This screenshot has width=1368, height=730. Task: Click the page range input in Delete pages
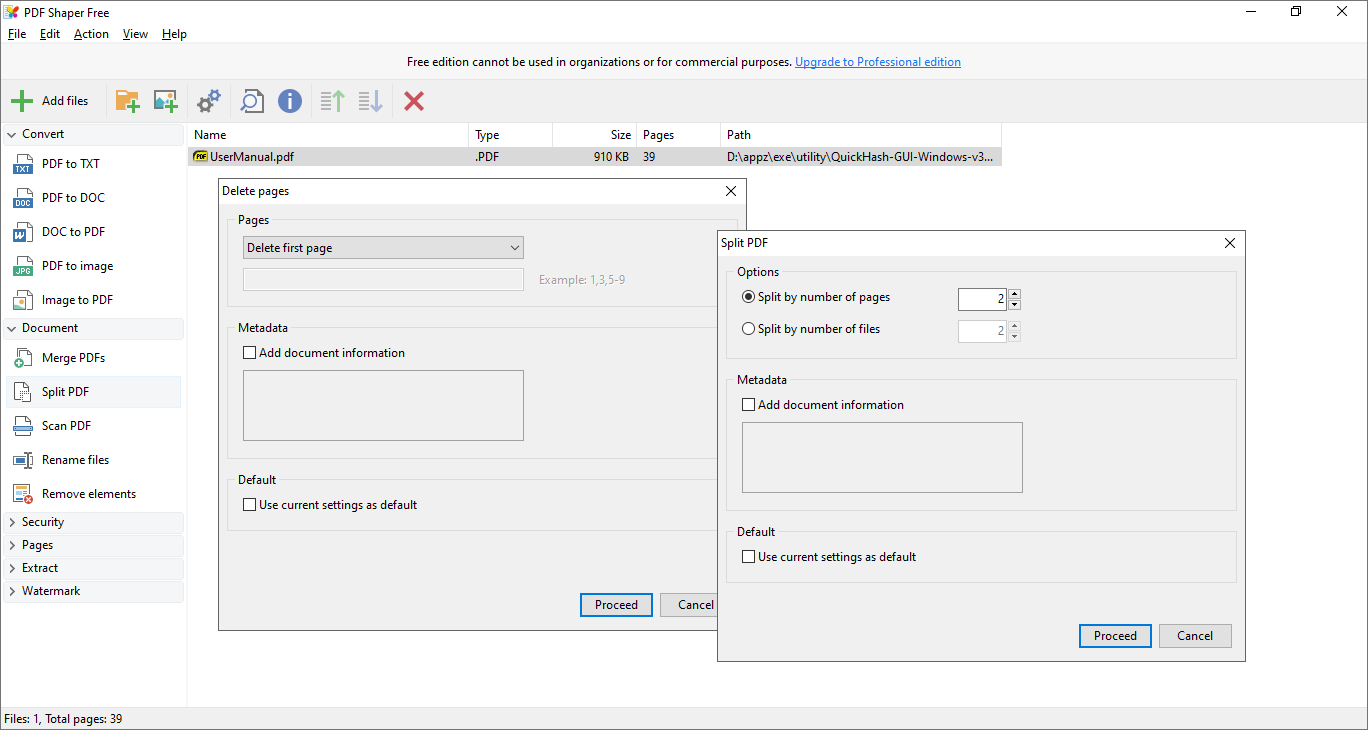click(383, 280)
